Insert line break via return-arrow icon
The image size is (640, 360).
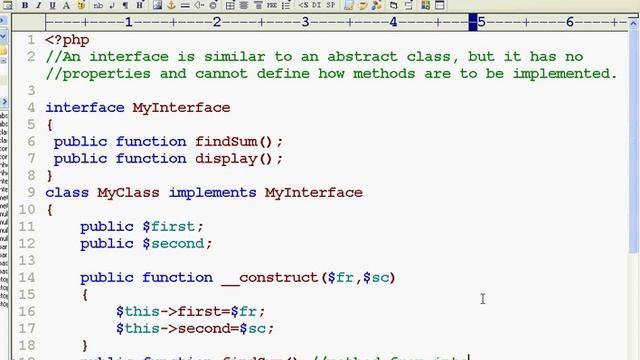click(112, 5)
